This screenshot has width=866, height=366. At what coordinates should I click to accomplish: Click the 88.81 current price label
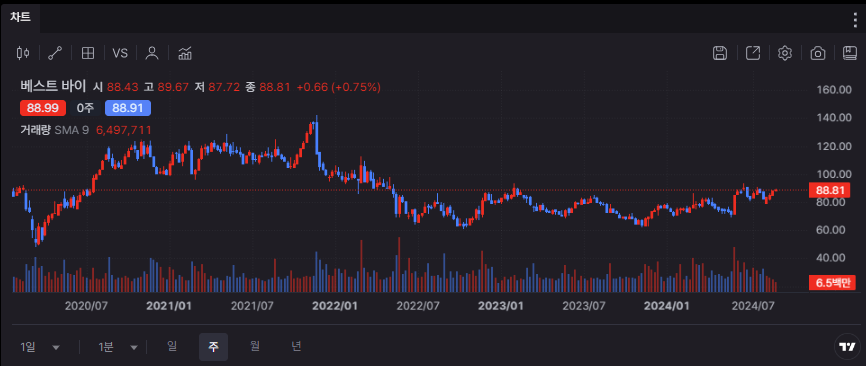click(x=829, y=190)
